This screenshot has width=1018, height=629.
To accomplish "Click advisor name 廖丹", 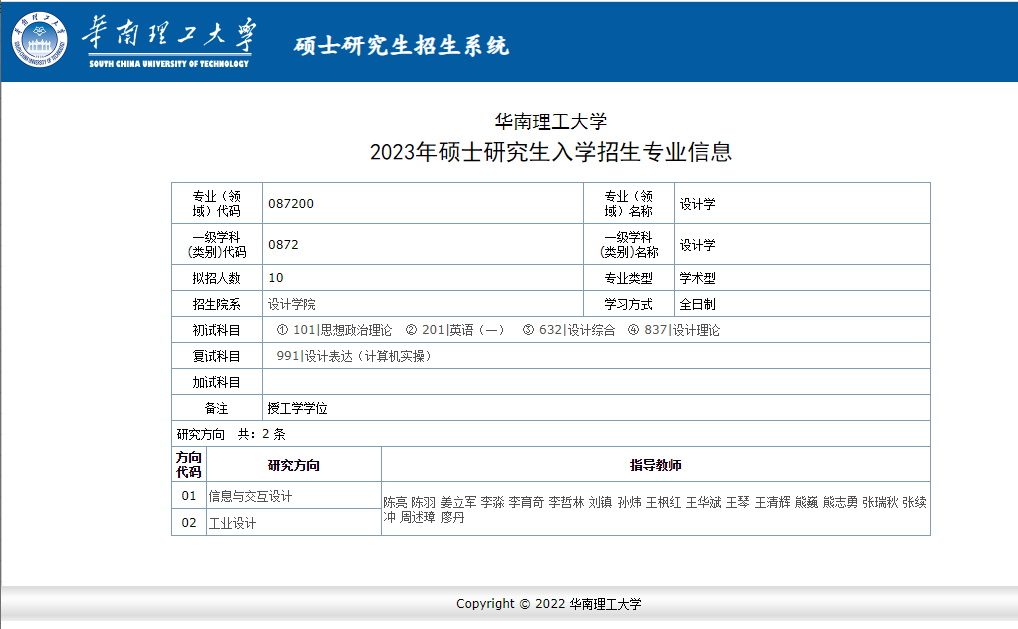I will pos(453,517).
